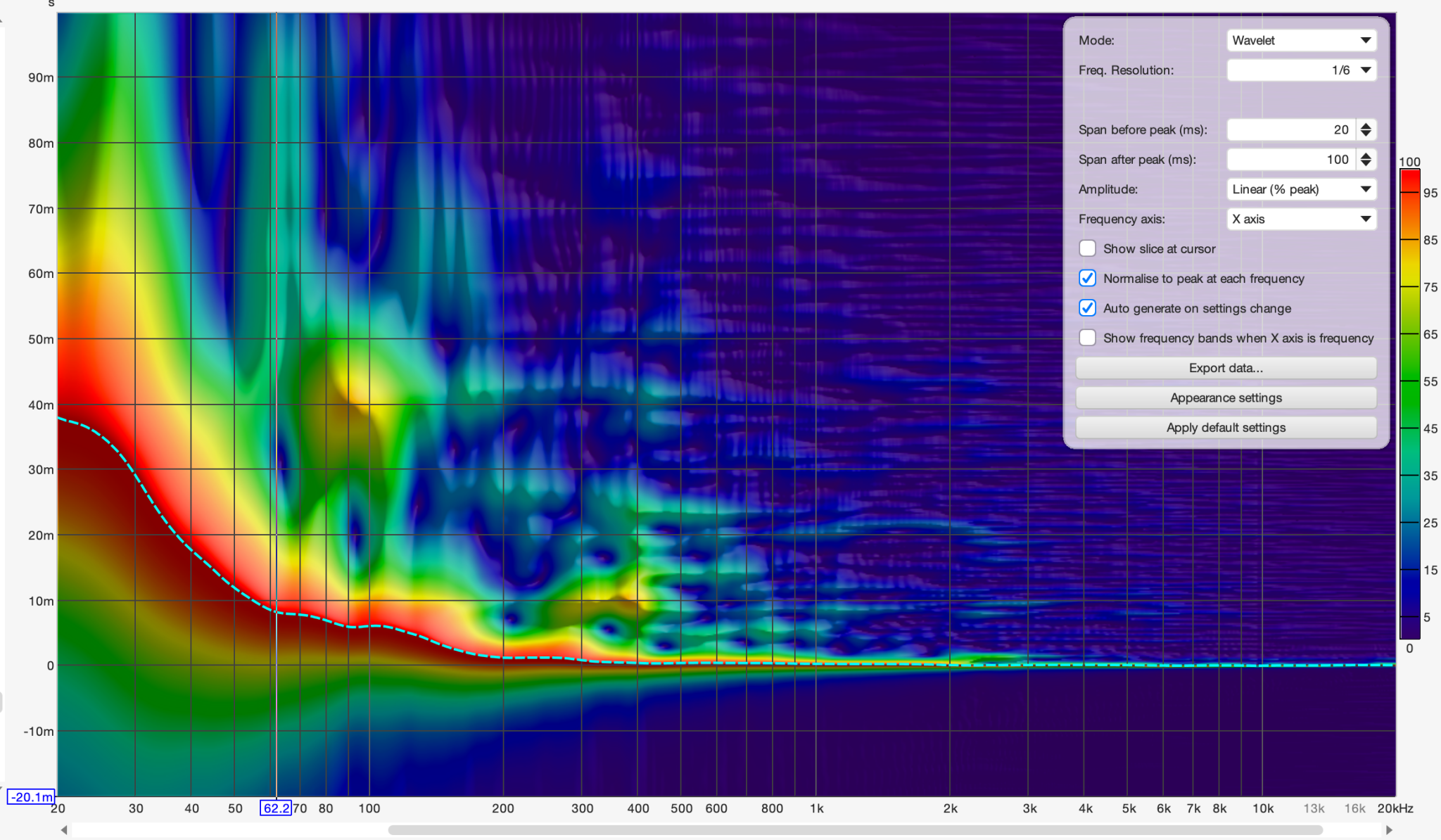This screenshot has height=840, width=1441.
Task: Click the Export data... button
Action: (x=1226, y=368)
